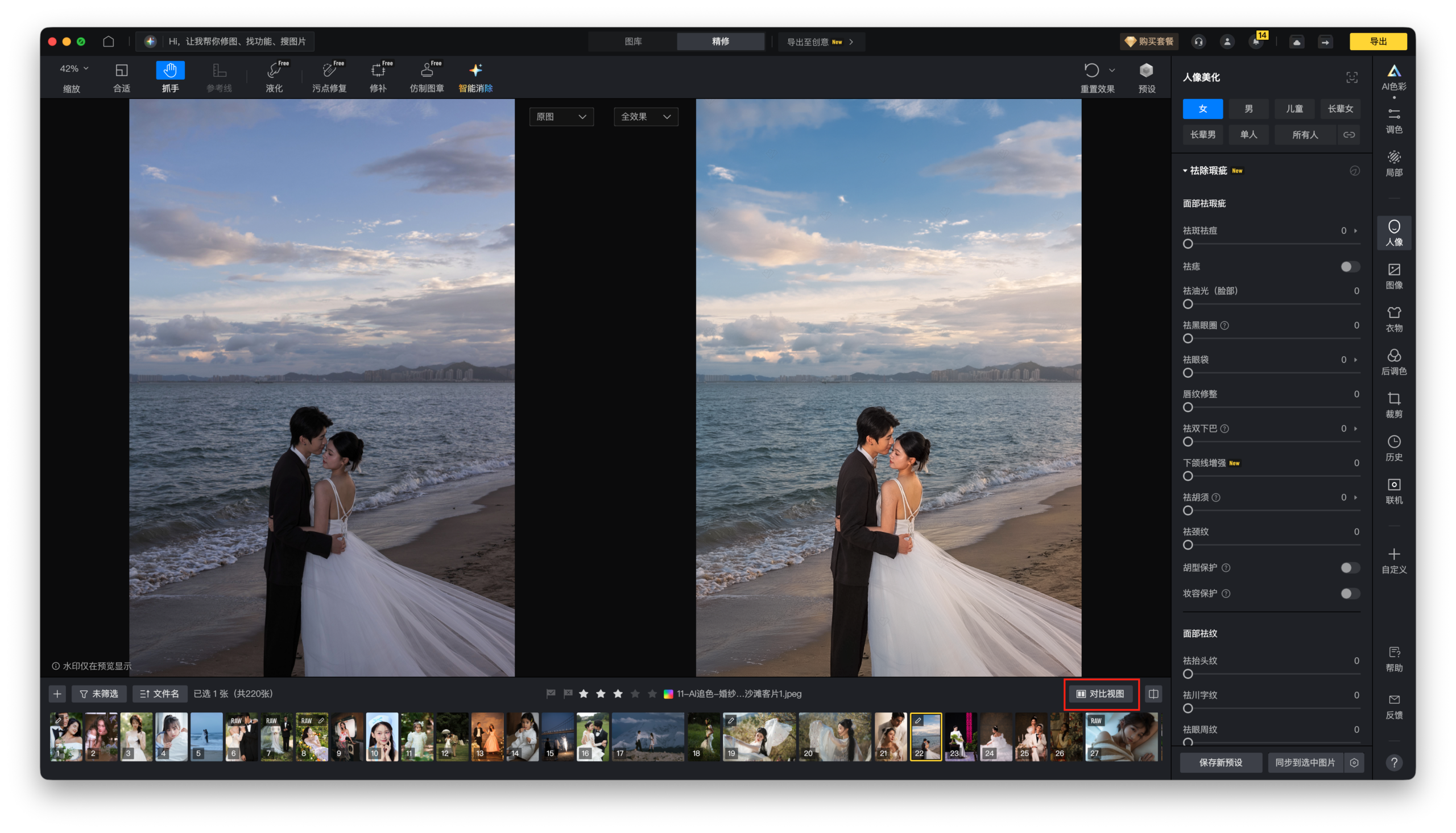Viewport: 1456px width, 833px height.
Task: Select the 长辈女 elder female option
Action: (x=1340, y=109)
